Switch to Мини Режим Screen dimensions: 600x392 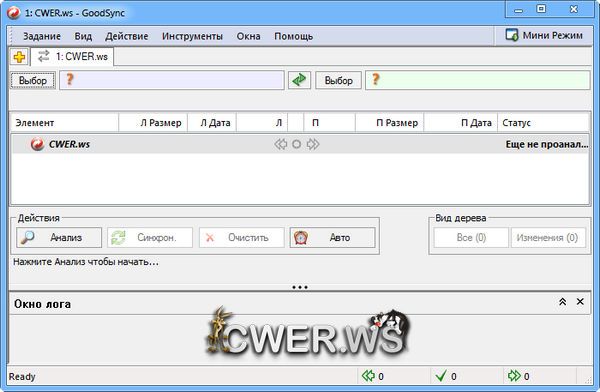click(x=544, y=35)
